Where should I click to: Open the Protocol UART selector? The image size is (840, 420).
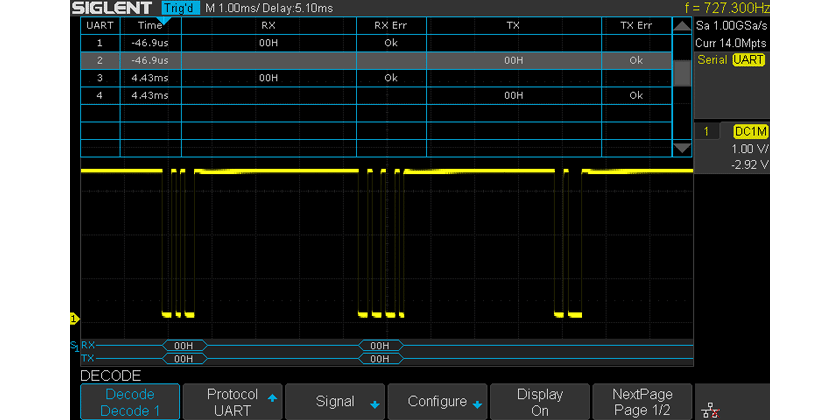[232, 402]
